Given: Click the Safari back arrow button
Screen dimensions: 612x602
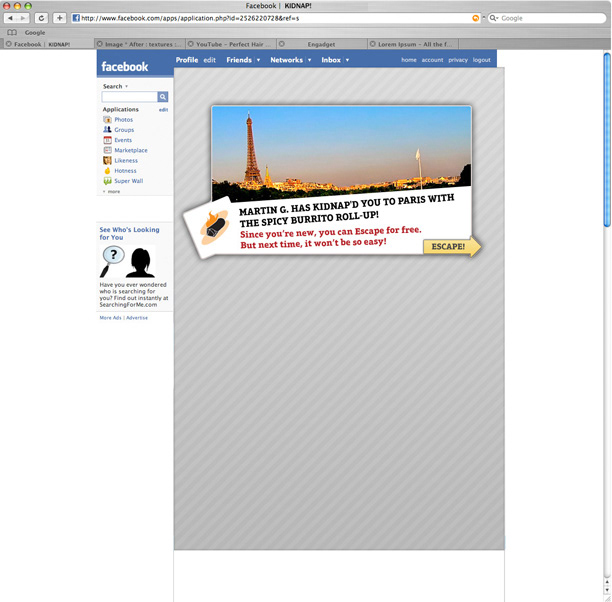Looking at the screenshot, I should [x=11, y=18].
